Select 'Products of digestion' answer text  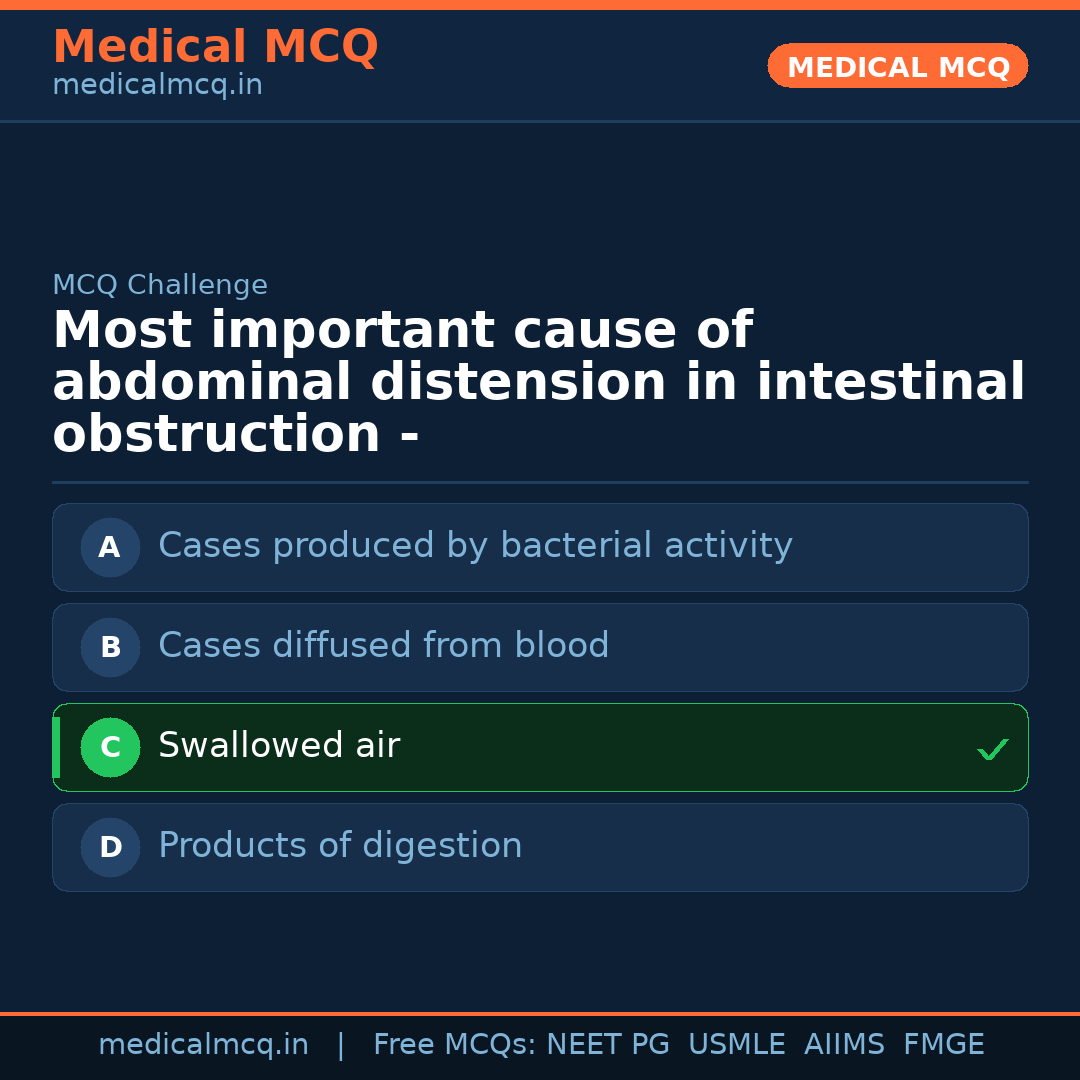click(340, 846)
